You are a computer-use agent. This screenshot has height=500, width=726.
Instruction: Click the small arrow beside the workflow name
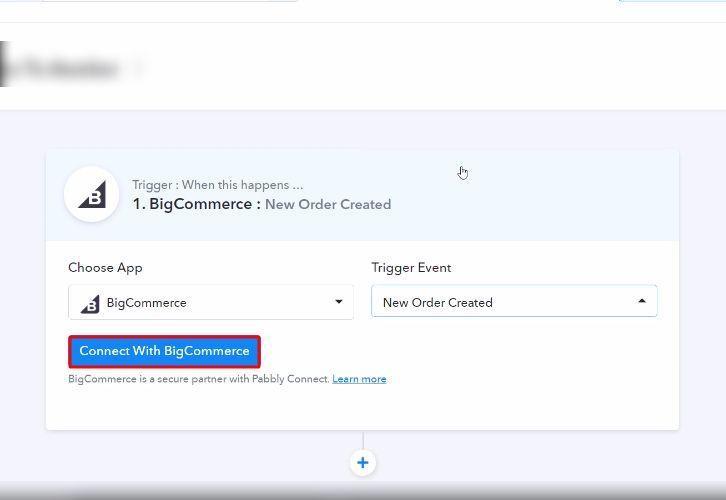click(139, 68)
